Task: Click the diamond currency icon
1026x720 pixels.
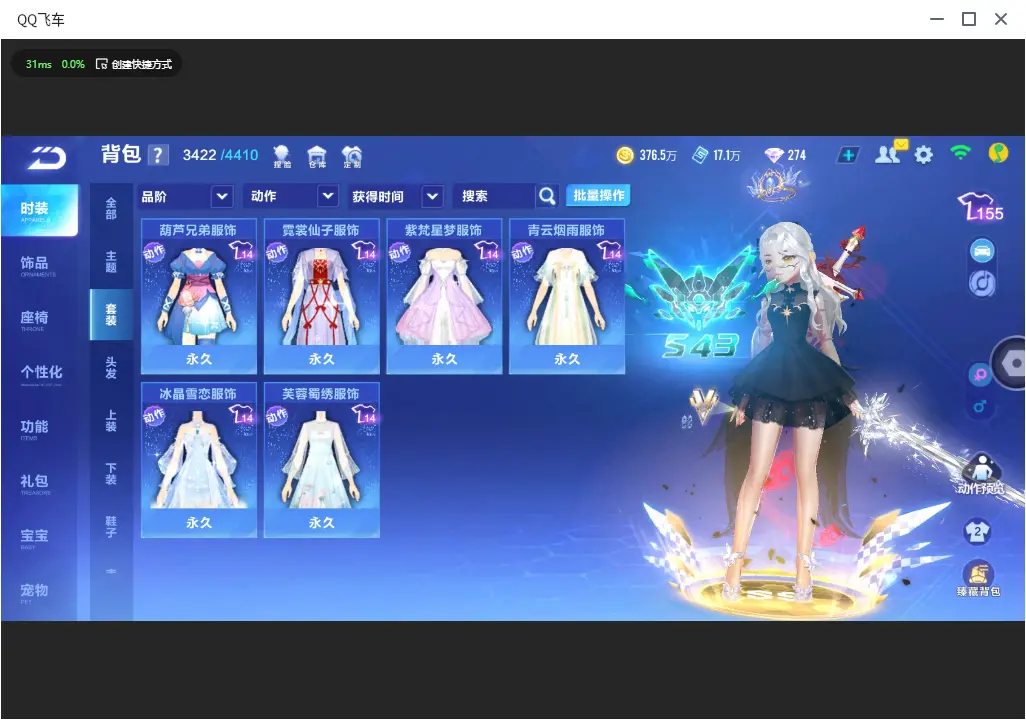Action: 774,155
